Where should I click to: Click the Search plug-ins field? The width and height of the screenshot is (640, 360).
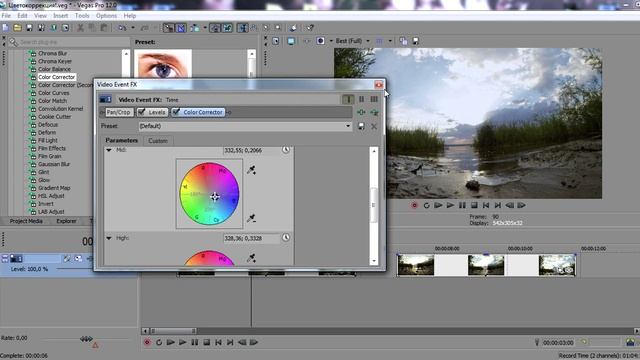pos(69,42)
